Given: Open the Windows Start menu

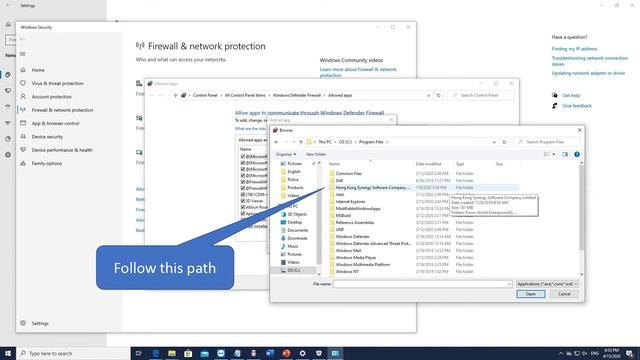Looking at the screenshot, I should click(x=8, y=353).
